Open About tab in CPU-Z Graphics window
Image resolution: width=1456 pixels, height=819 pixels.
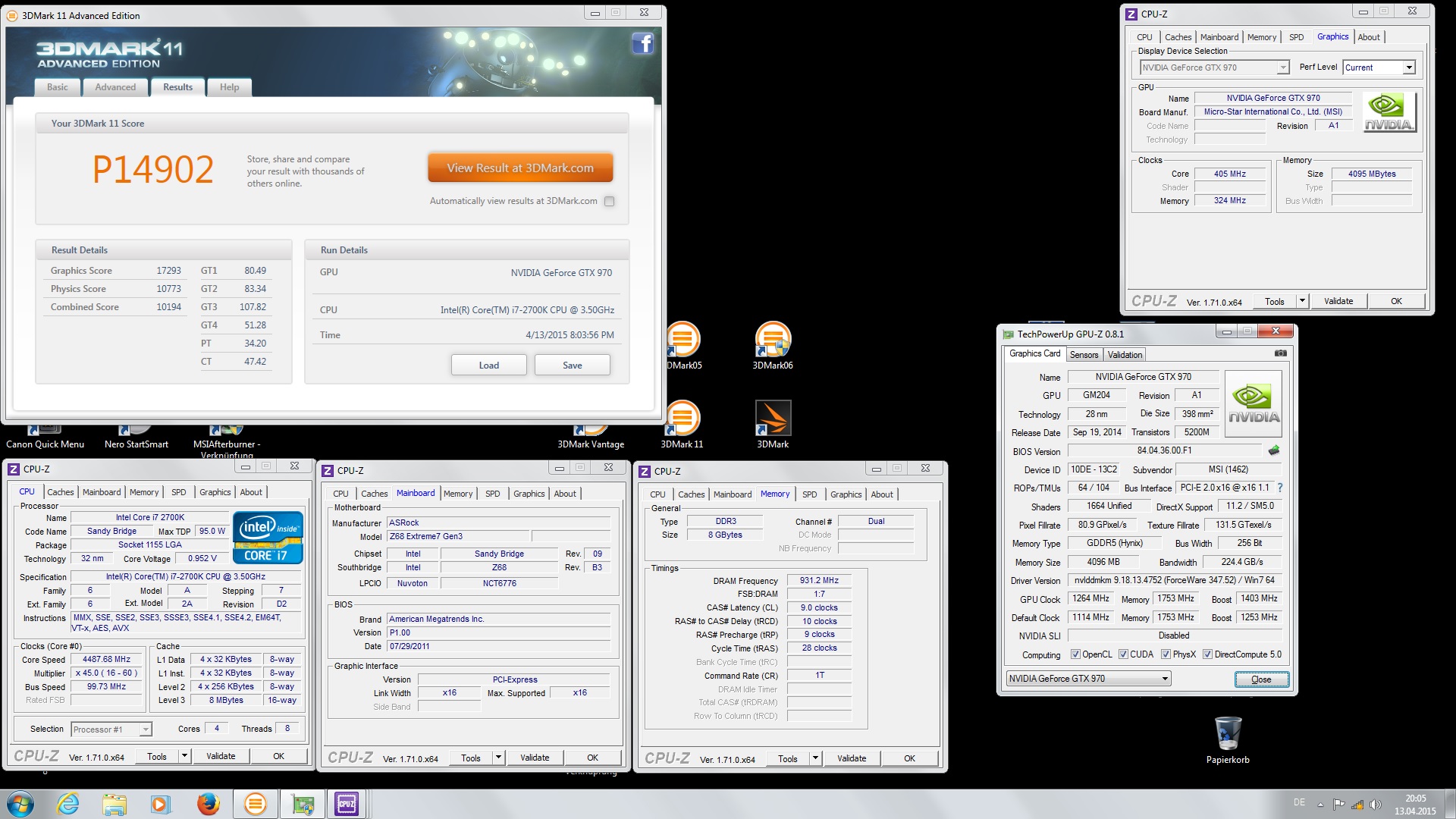1369,37
